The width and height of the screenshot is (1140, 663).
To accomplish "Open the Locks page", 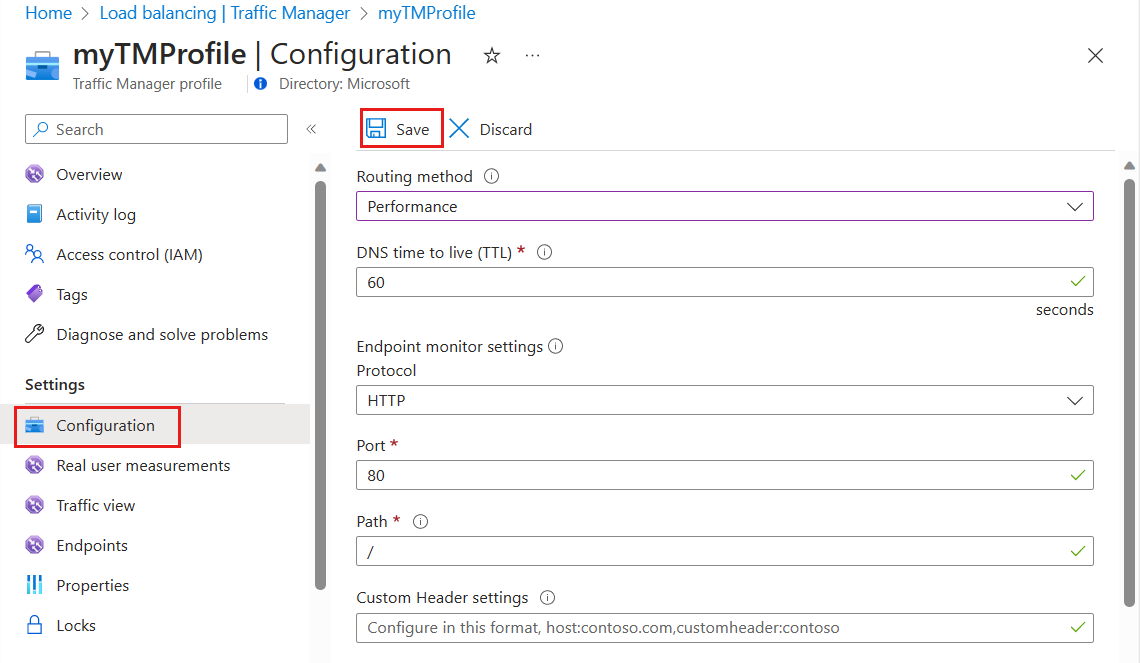I will coord(76,625).
